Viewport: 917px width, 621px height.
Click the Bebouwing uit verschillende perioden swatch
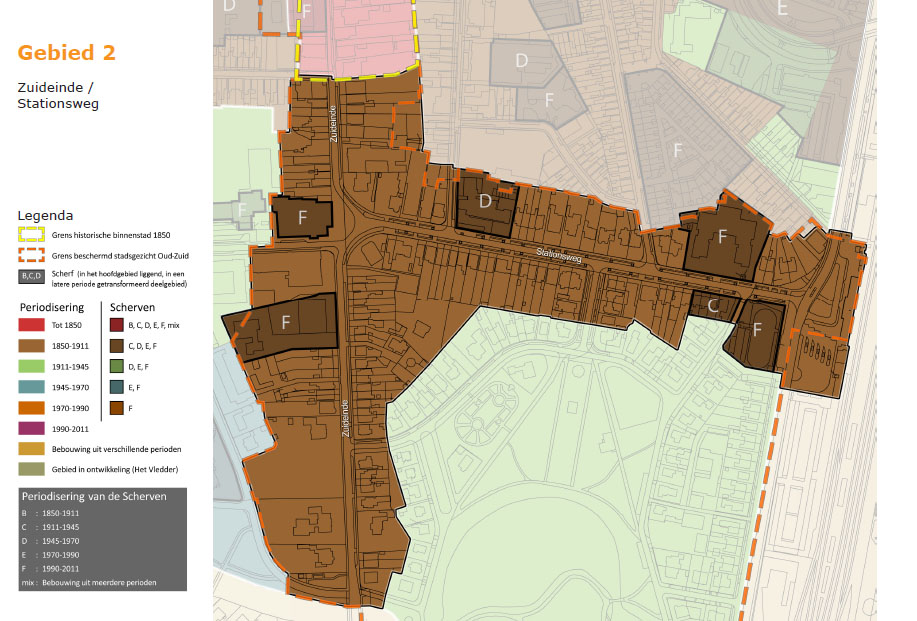31,449
